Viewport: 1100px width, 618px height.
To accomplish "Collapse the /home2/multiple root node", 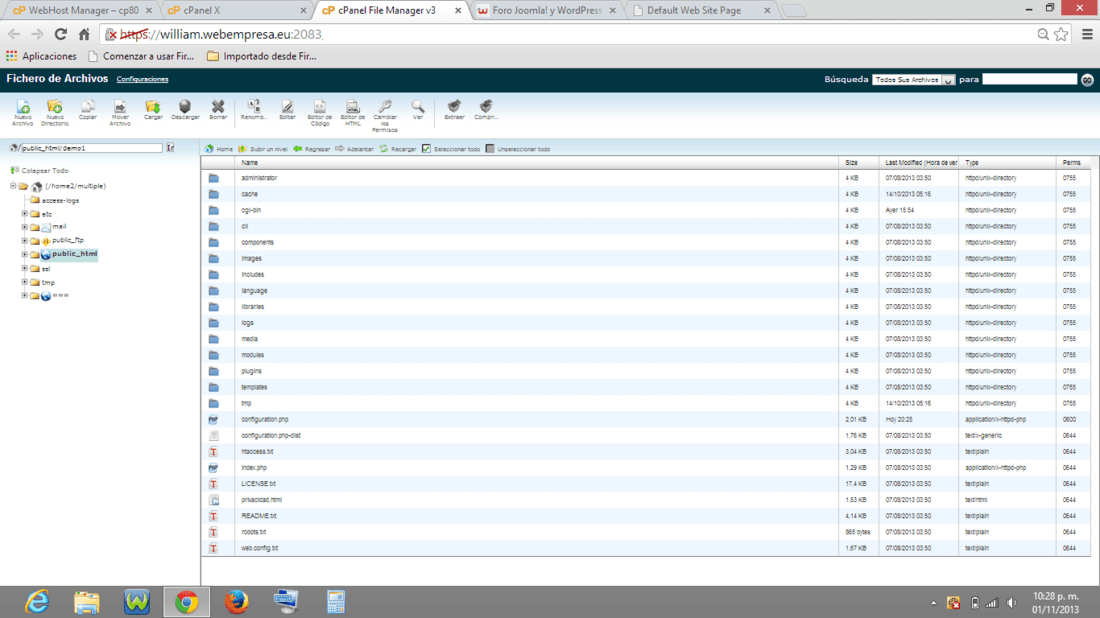I will click(x=13, y=186).
